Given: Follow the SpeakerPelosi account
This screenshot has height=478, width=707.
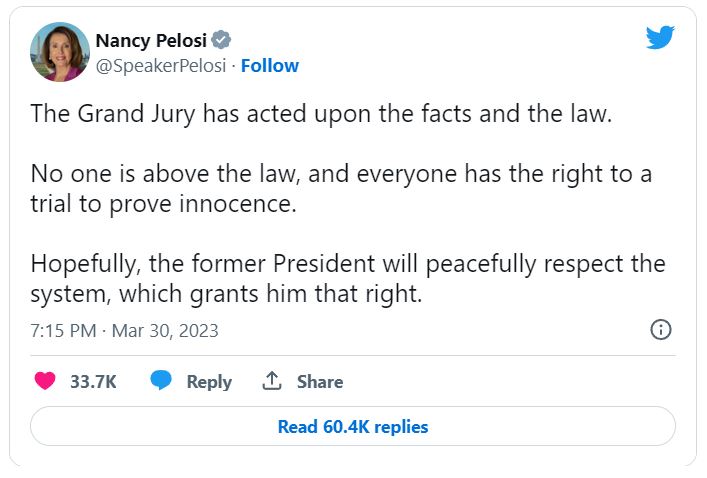Looking at the screenshot, I should tap(270, 66).
